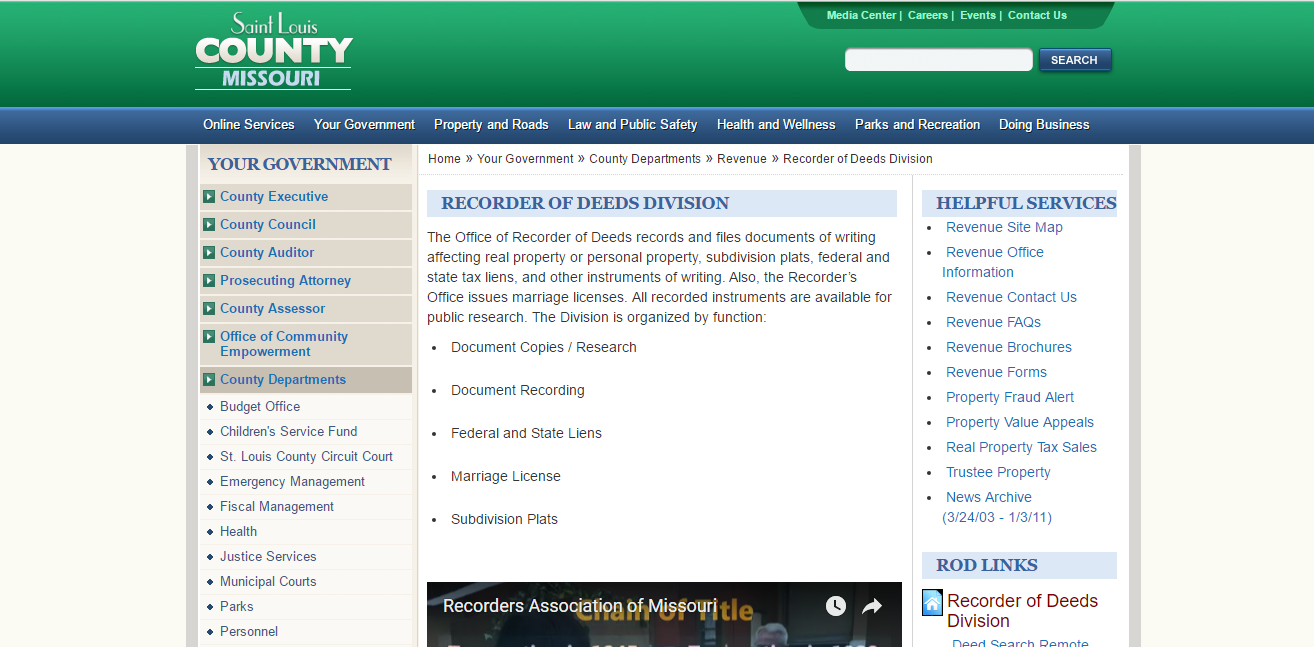Click the arrow icon beside Prosecuting Attorney

[208, 281]
